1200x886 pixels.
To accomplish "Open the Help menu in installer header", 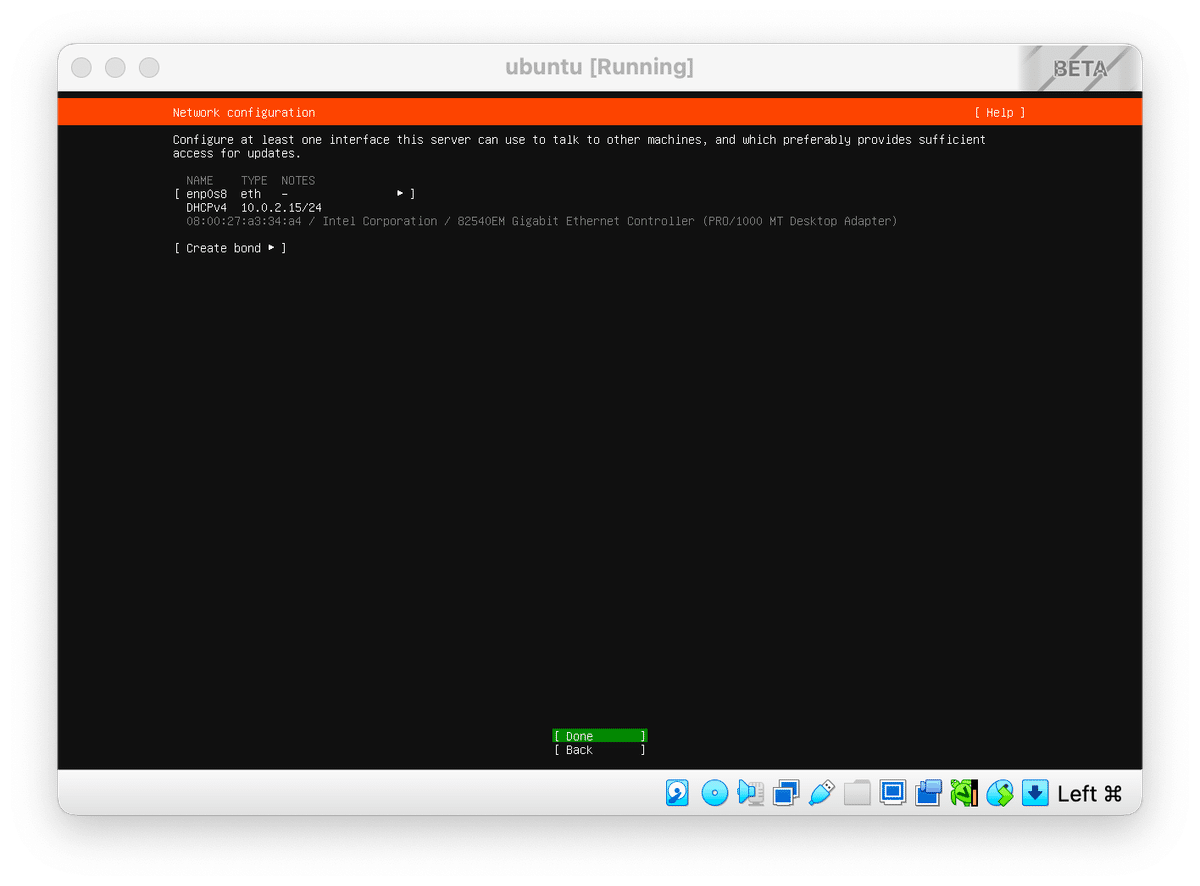I will (x=1000, y=113).
